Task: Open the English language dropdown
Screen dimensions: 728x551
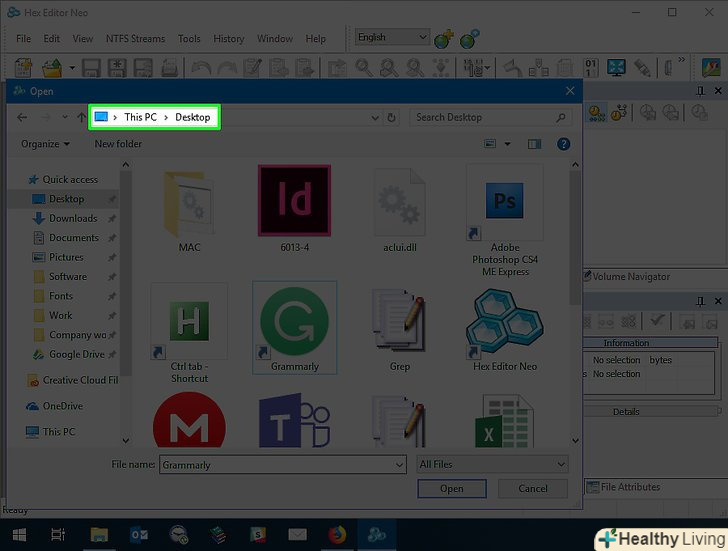Action: tap(392, 37)
